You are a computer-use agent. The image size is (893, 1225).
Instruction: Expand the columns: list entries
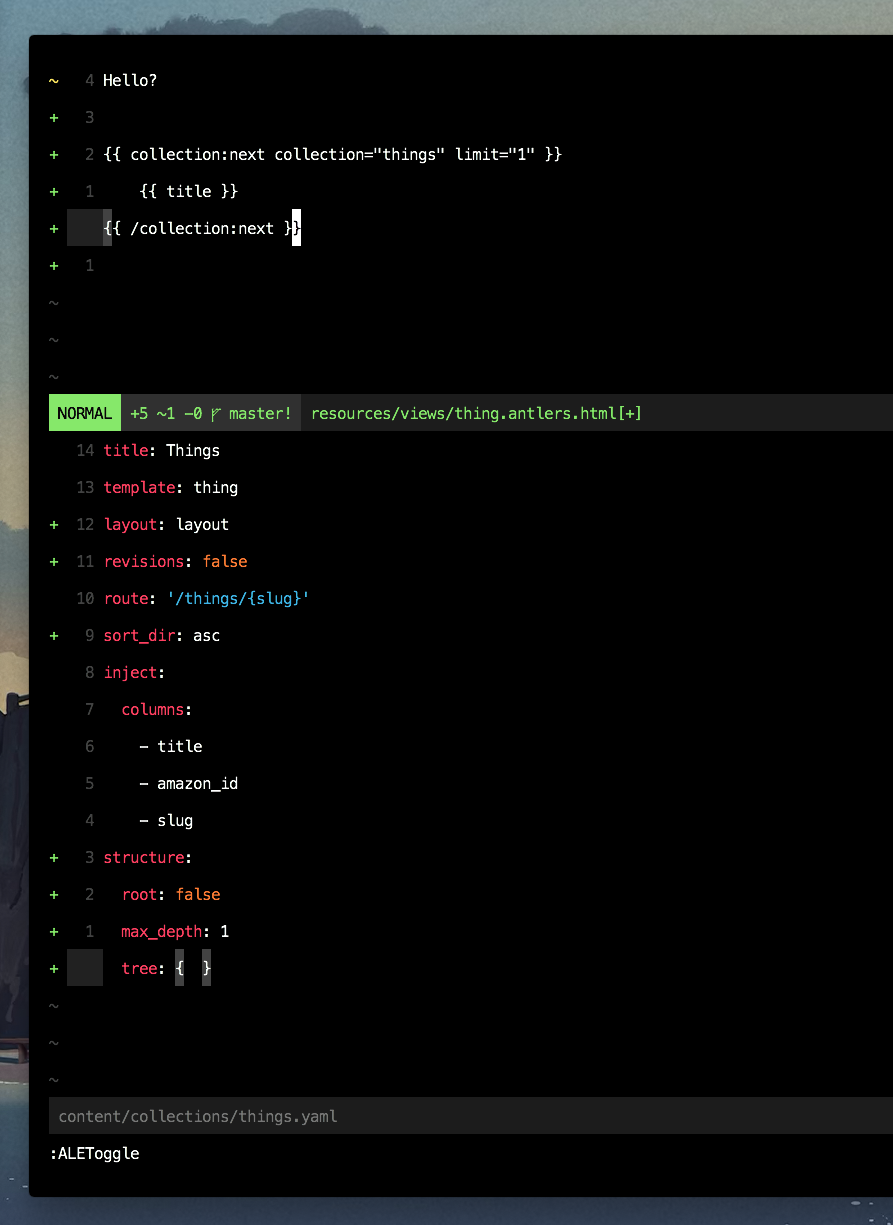(155, 709)
